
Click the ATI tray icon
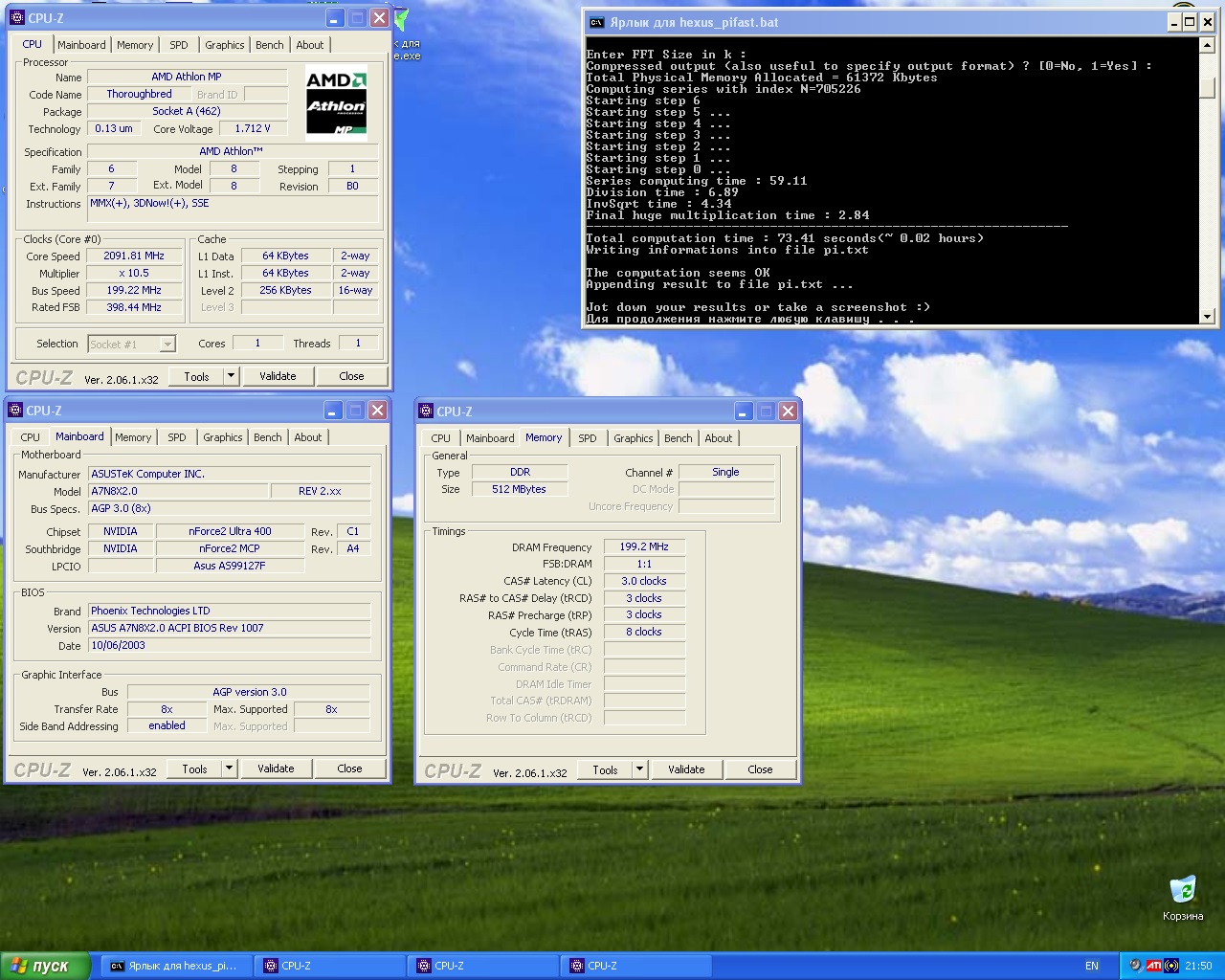(1154, 966)
